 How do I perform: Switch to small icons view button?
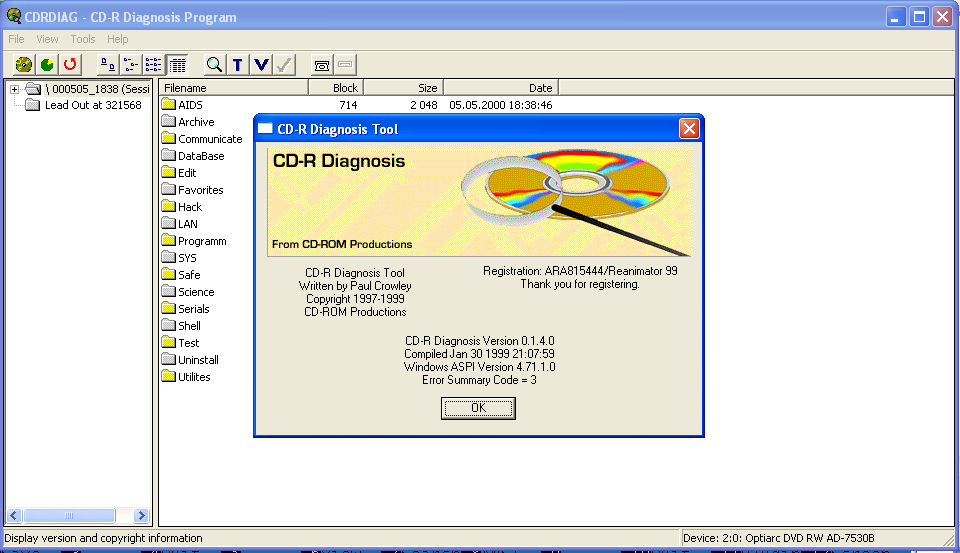click(x=130, y=65)
